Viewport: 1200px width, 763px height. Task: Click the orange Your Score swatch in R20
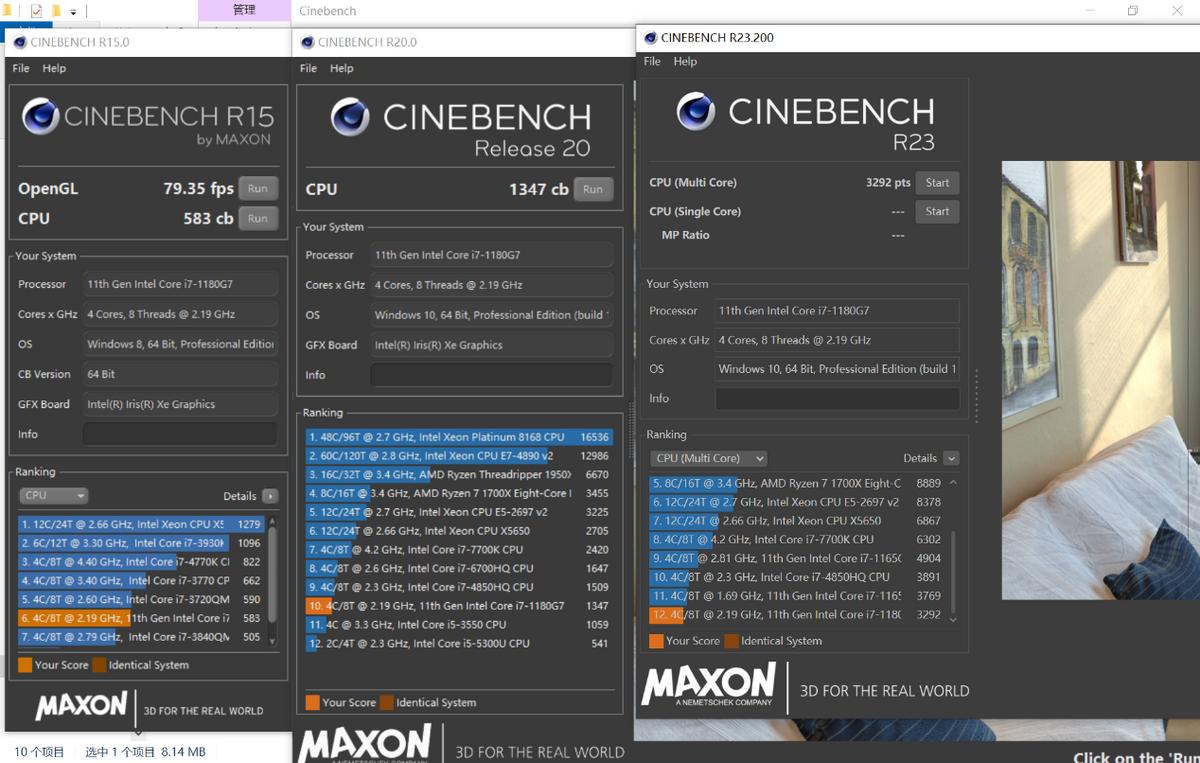pos(313,702)
